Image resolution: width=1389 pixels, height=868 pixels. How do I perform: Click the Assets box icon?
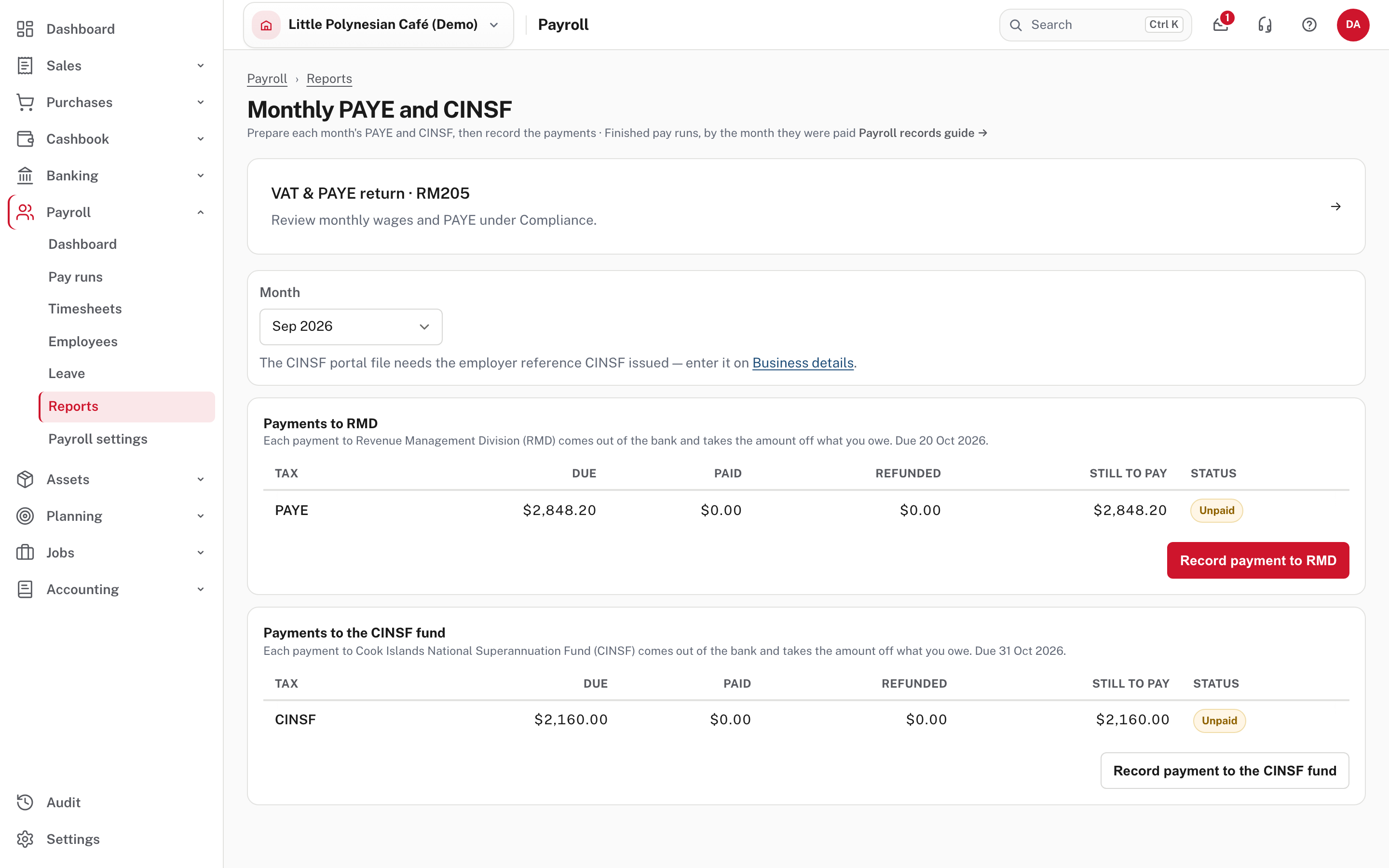pyautogui.click(x=25, y=479)
